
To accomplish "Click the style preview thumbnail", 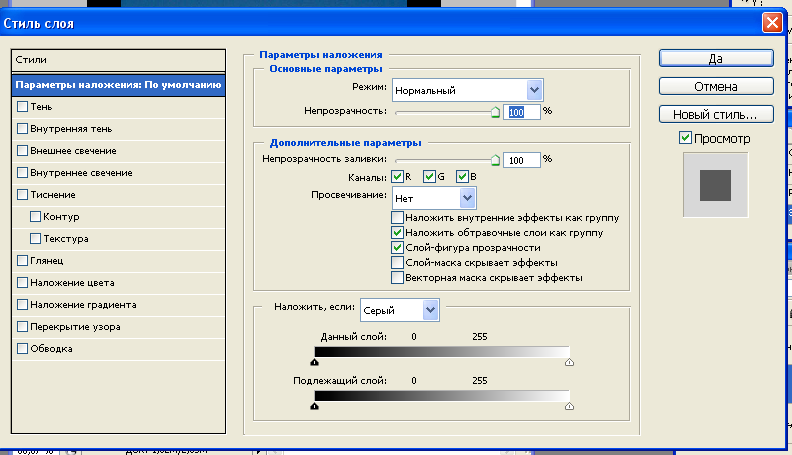I will coord(715,185).
